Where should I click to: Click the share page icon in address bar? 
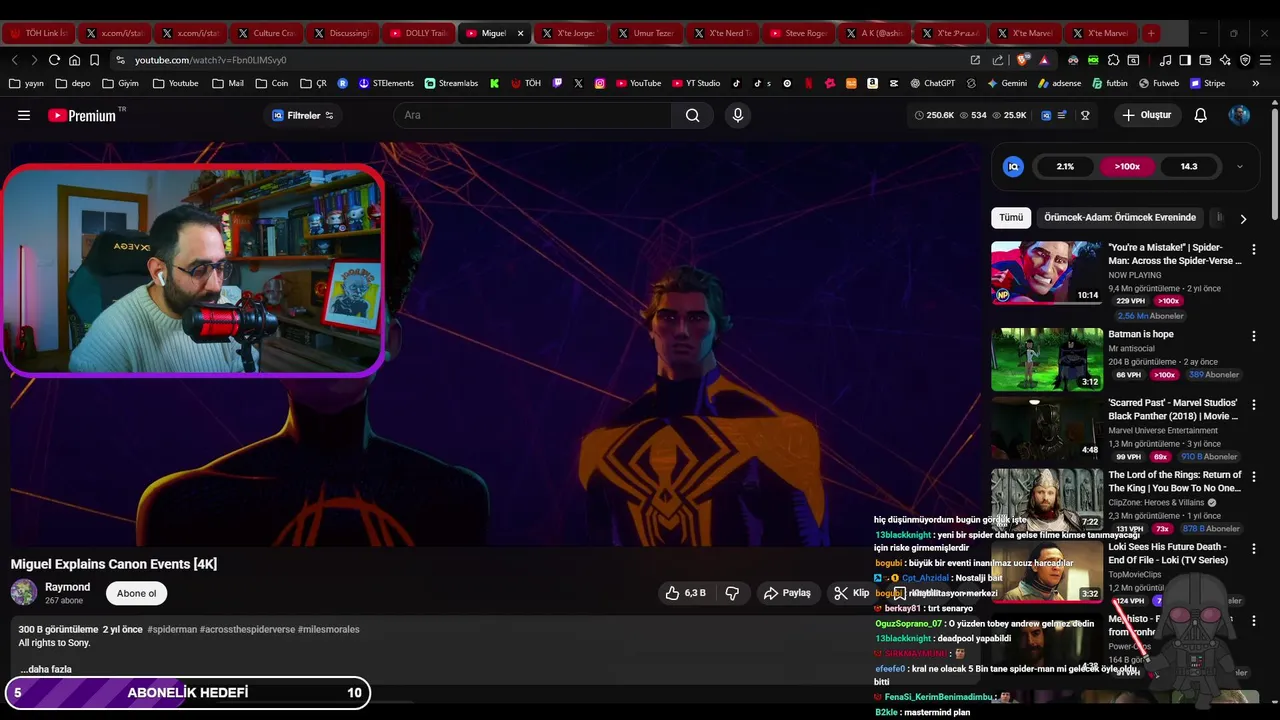pos(998,60)
